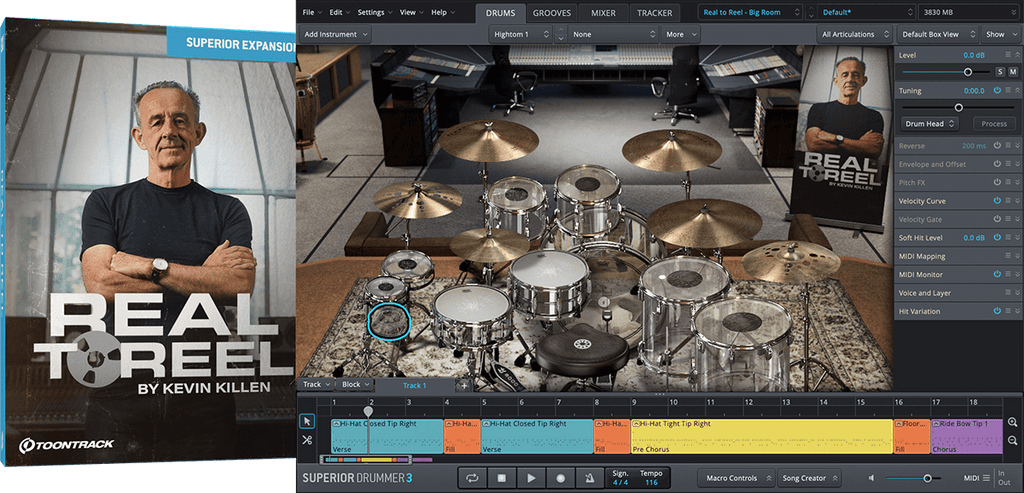Select the yellow Pre Chorus block
Screen dimensions: 1024x493
click(x=761, y=436)
